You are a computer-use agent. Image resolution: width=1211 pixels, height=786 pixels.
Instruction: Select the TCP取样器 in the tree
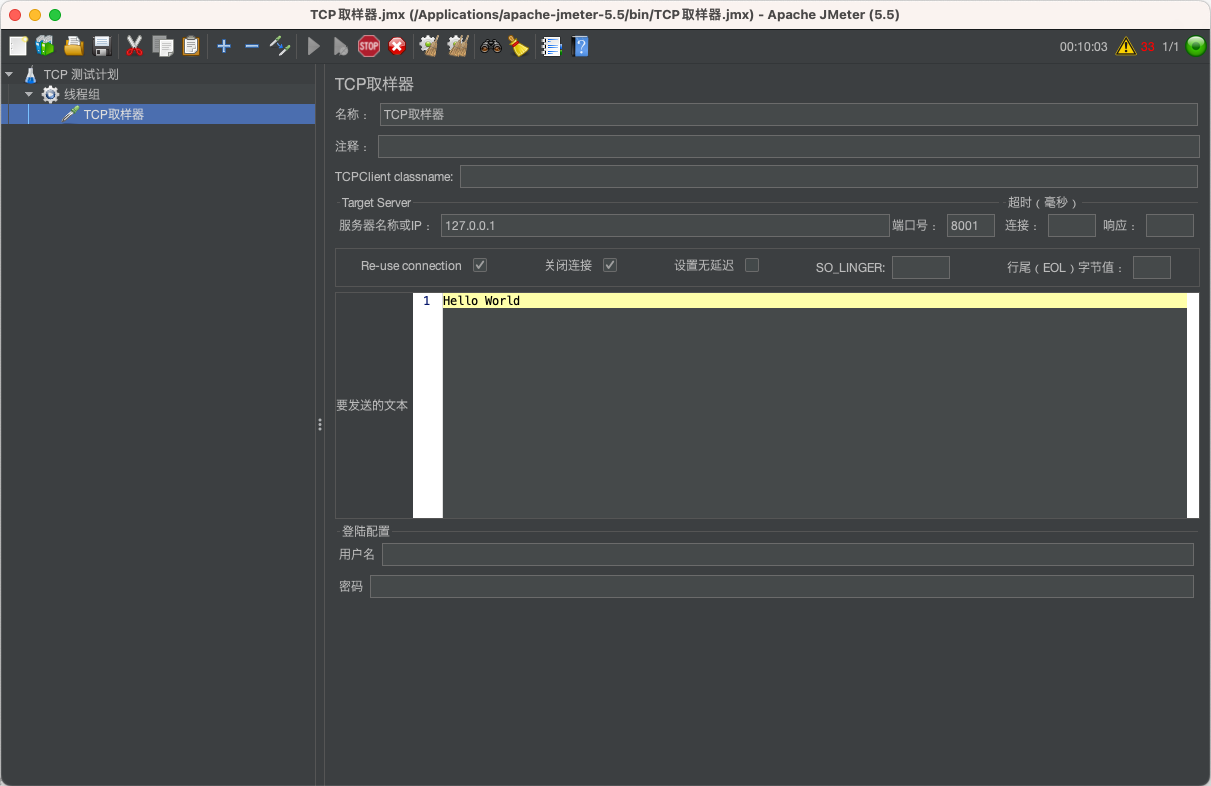pyautogui.click(x=113, y=113)
